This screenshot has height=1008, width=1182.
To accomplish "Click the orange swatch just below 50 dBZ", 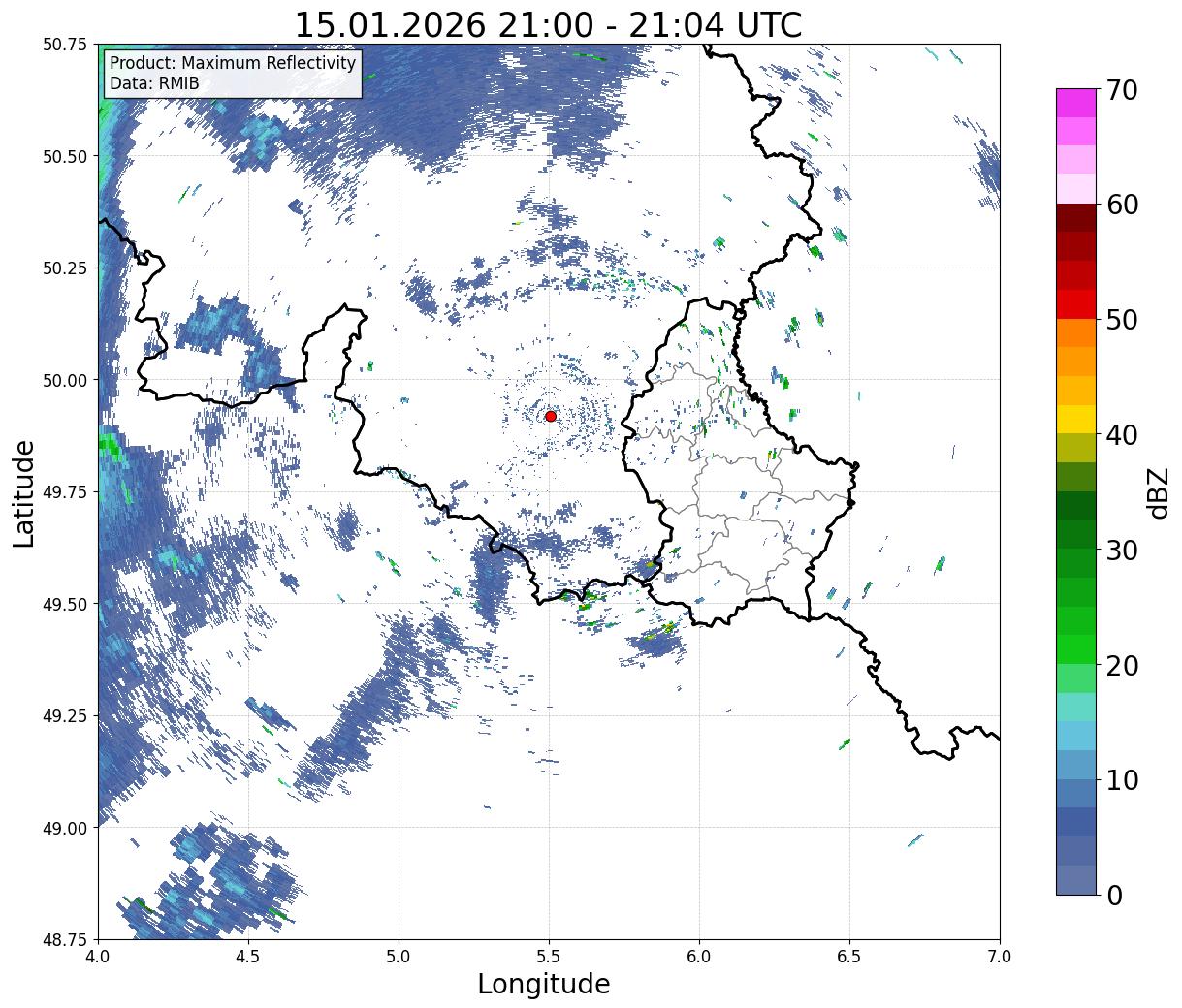I will click(1076, 332).
